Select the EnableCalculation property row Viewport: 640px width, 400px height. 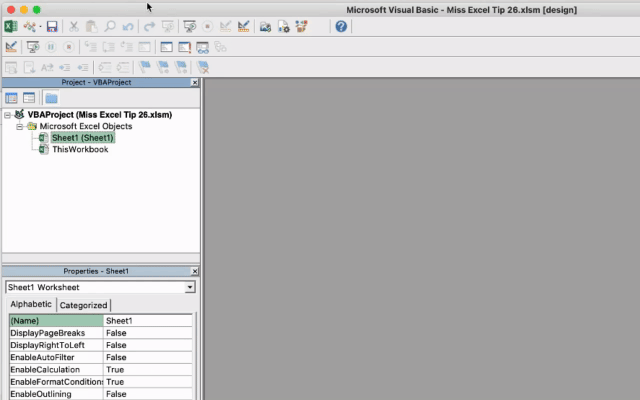point(100,370)
